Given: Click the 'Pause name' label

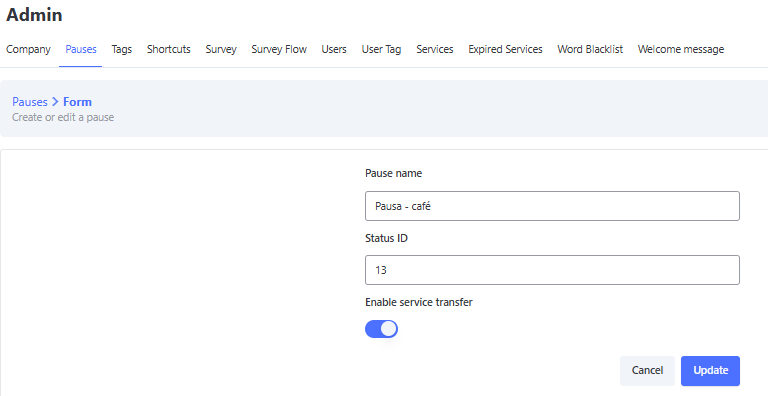Looking at the screenshot, I should click(393, 173).
